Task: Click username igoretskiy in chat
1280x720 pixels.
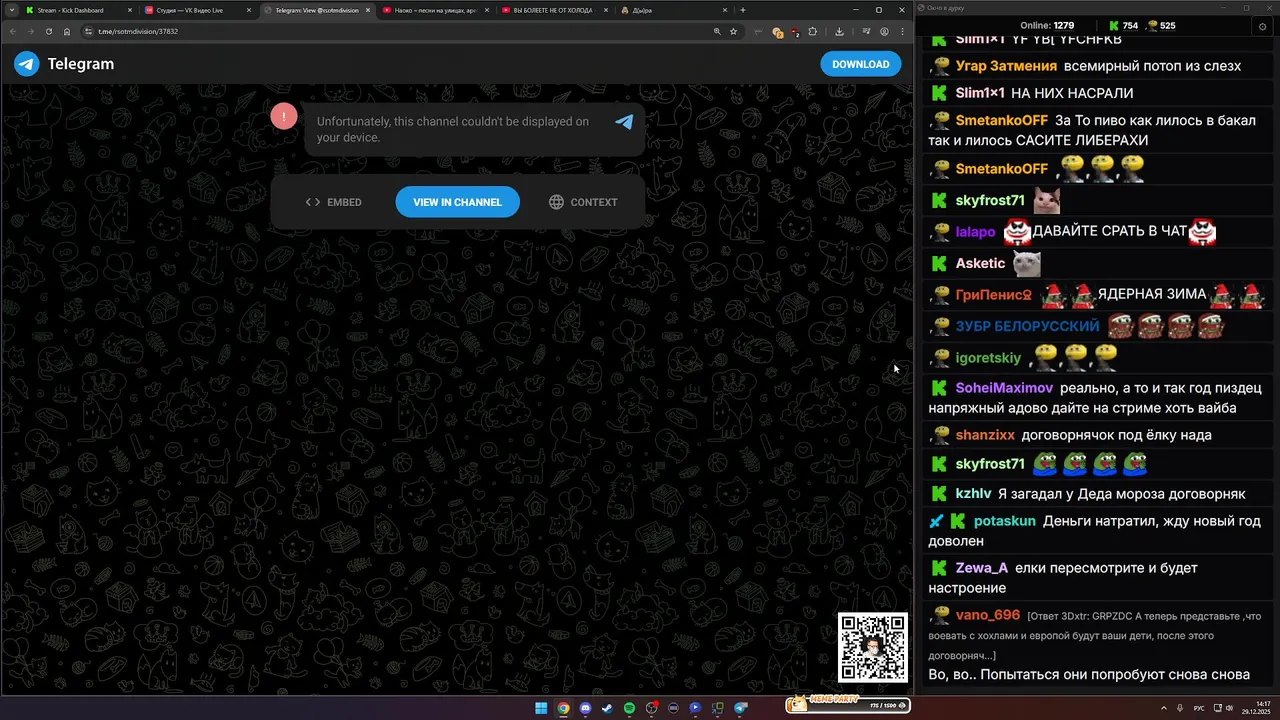Action: point(988,358)
